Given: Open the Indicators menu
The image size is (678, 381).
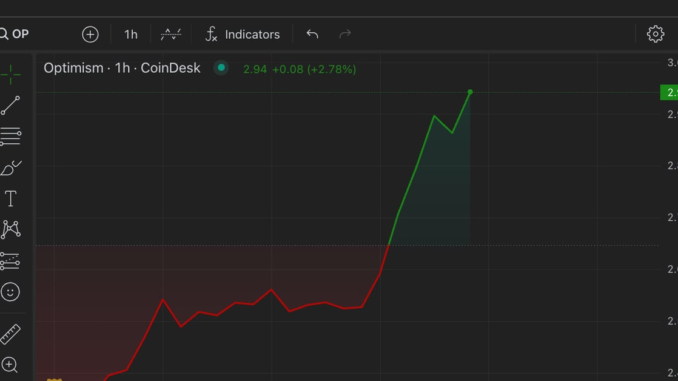Looking at the screenshot, I should [x=242, y=34].
